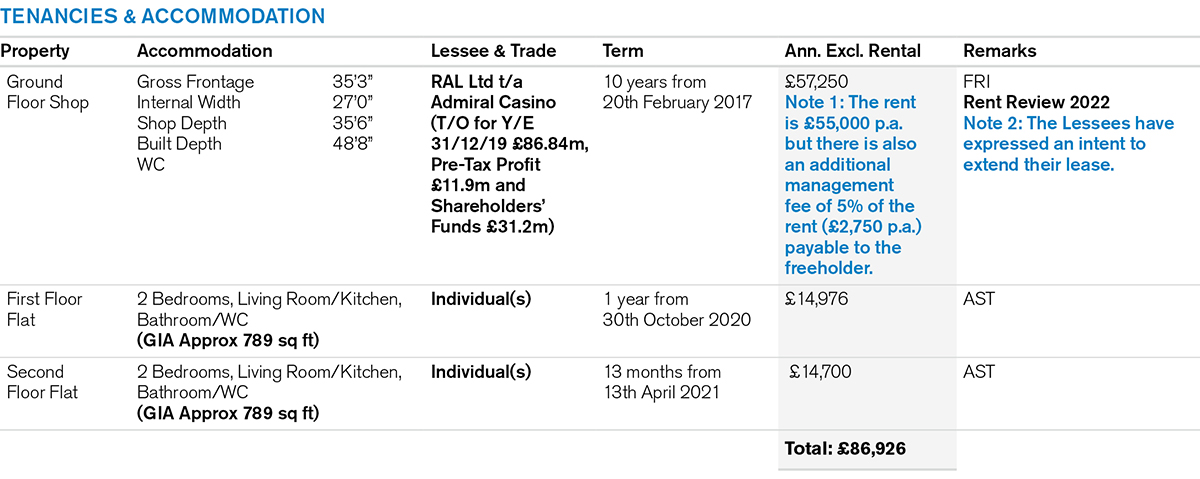Click the Lessee & Trade column header
Viewport: 1200px width, 479px height.
coord(493,51)
